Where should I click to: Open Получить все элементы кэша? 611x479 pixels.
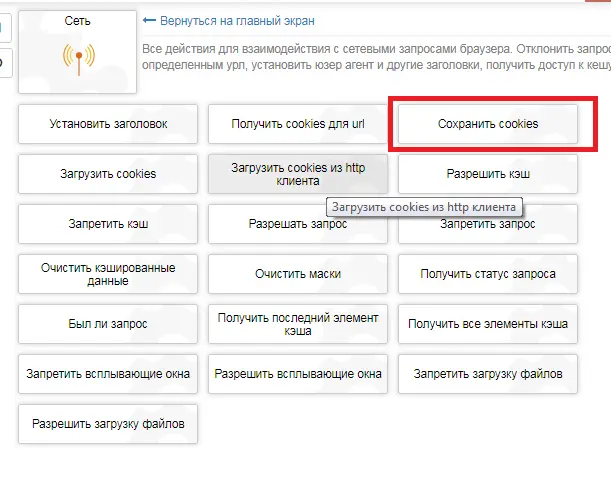pos(488,324)
